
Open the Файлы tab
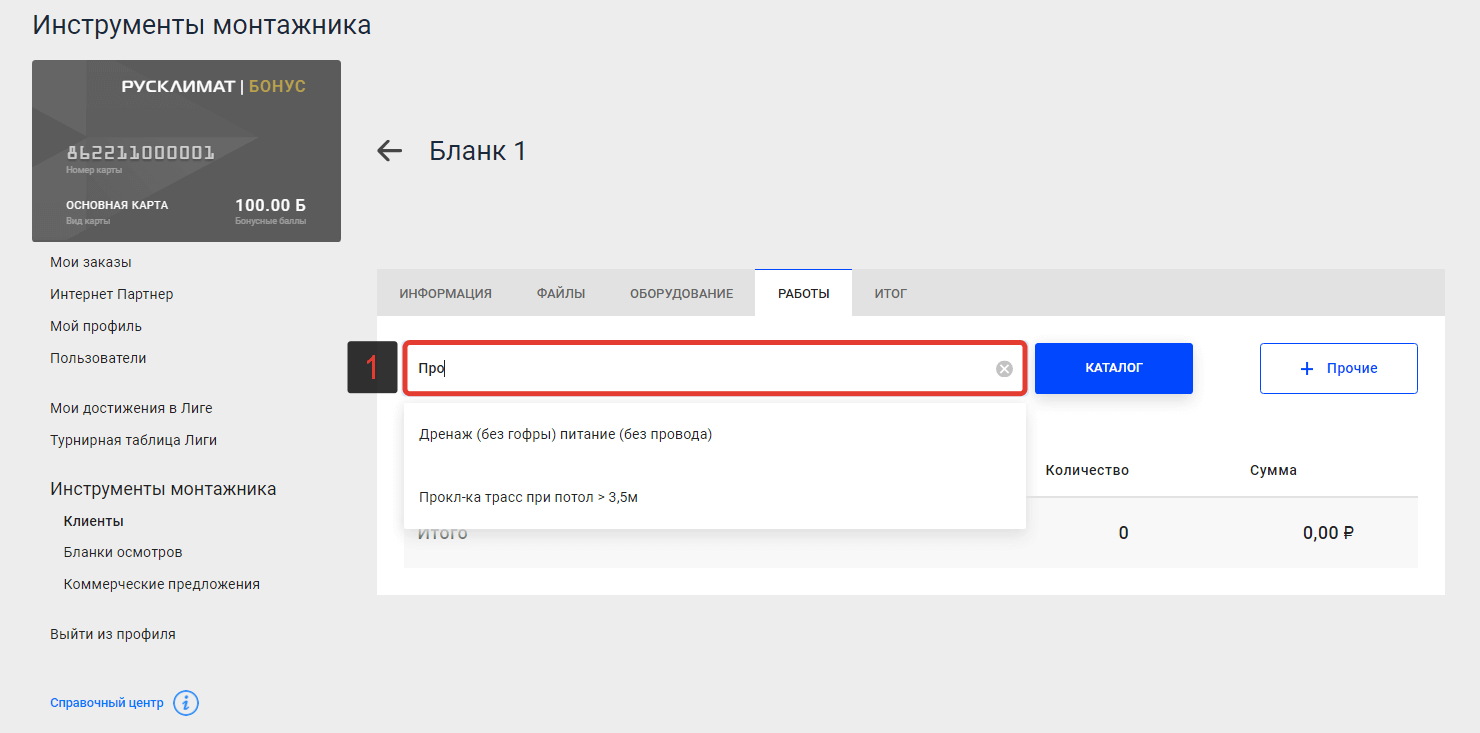coord(561,293)
